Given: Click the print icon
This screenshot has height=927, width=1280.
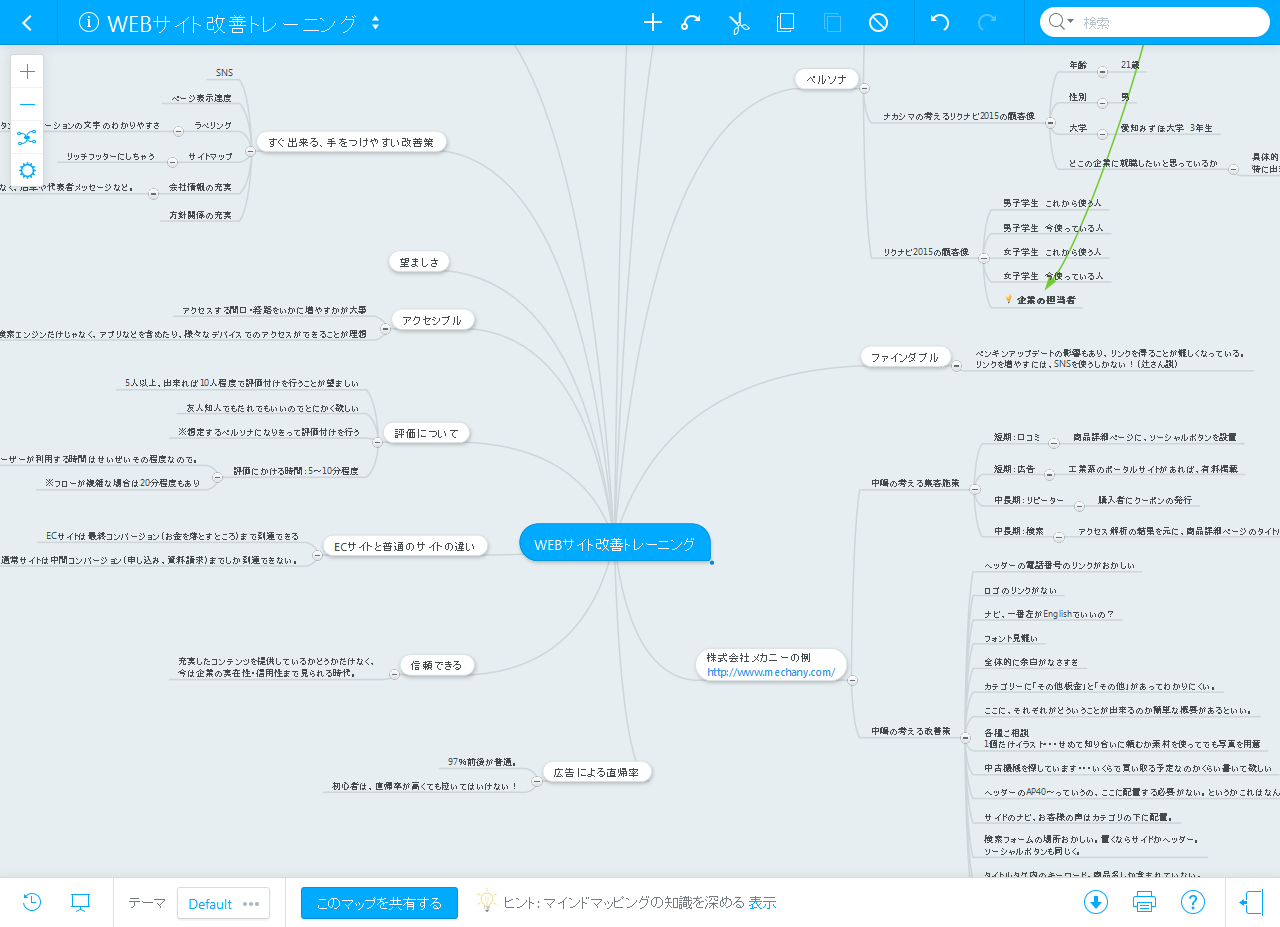Looking at the screenshot, I should [x=1144, y=902].
